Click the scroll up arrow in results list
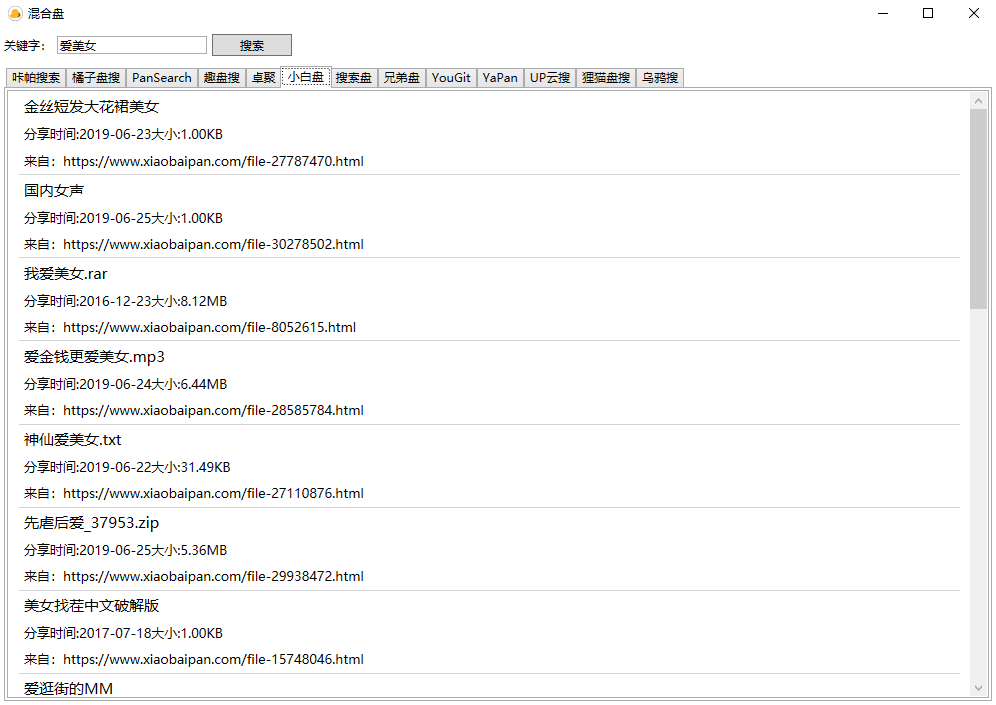Screen dimensions: 996x705 (x=978, y=100)
